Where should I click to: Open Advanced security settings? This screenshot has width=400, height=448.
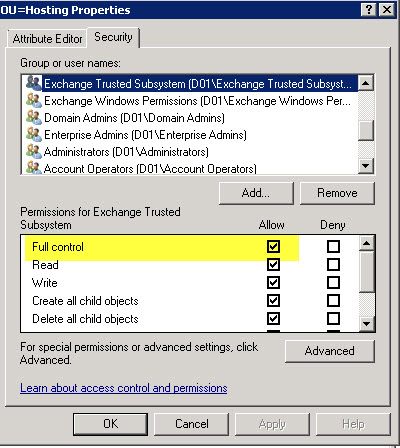pyautogui.click(x=330, y=351)
